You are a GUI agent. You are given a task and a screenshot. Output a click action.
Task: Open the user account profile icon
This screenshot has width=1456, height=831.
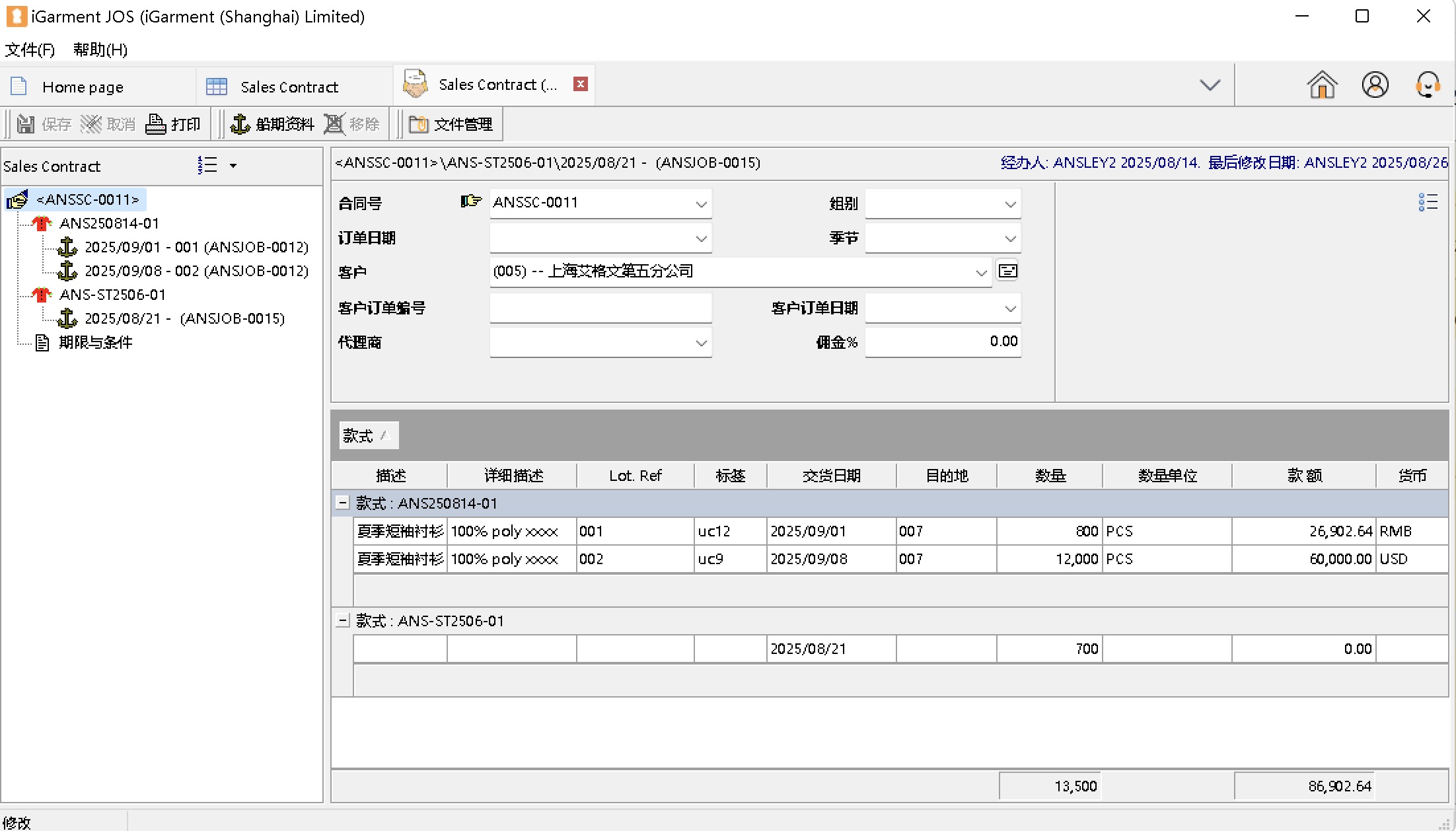coord(1375,85)
